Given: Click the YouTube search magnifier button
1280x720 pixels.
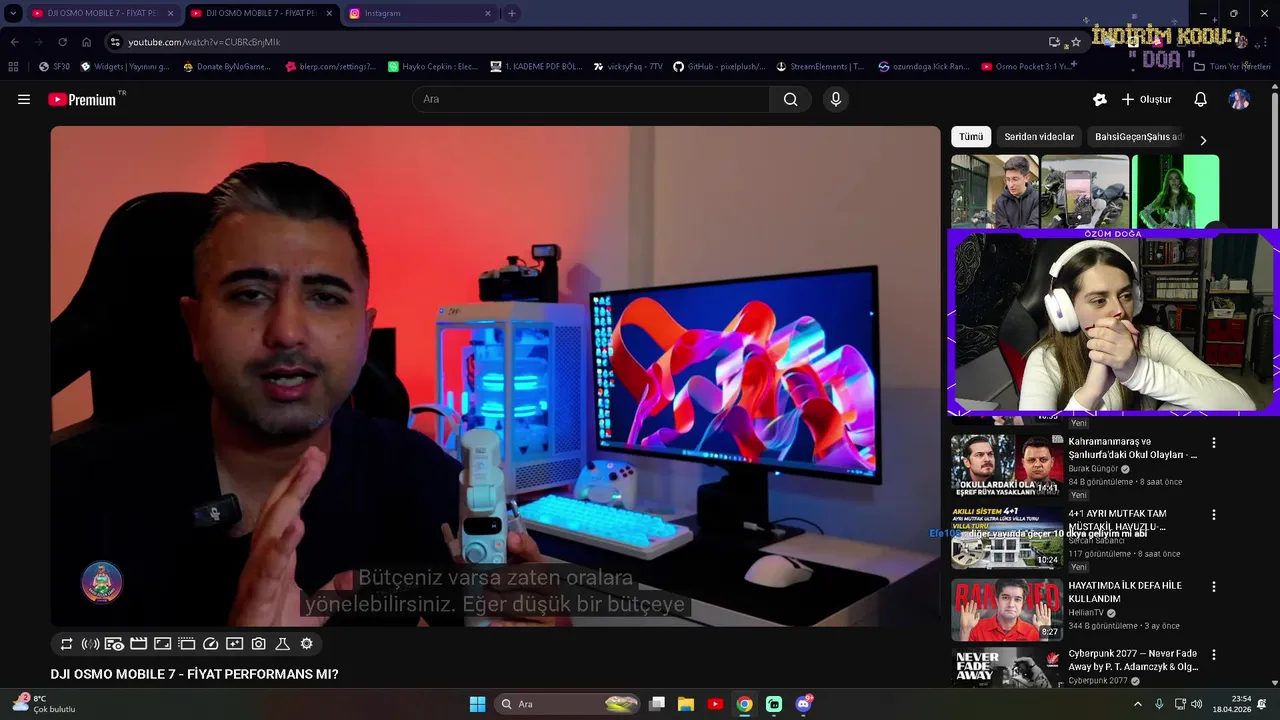Looking at the screenshot, I should point(791,99).
